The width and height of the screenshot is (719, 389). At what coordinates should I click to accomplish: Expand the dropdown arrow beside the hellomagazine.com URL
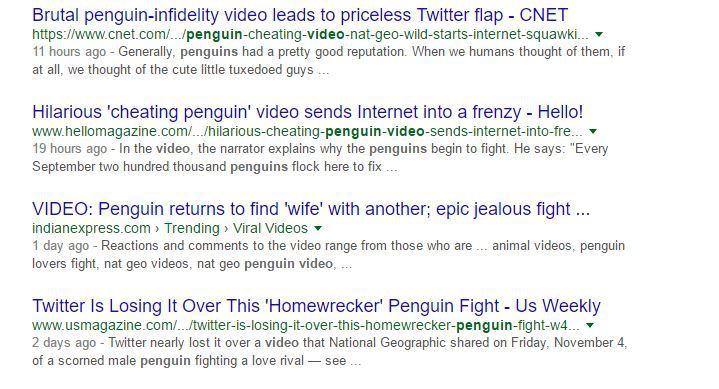(x=593, y=132)
